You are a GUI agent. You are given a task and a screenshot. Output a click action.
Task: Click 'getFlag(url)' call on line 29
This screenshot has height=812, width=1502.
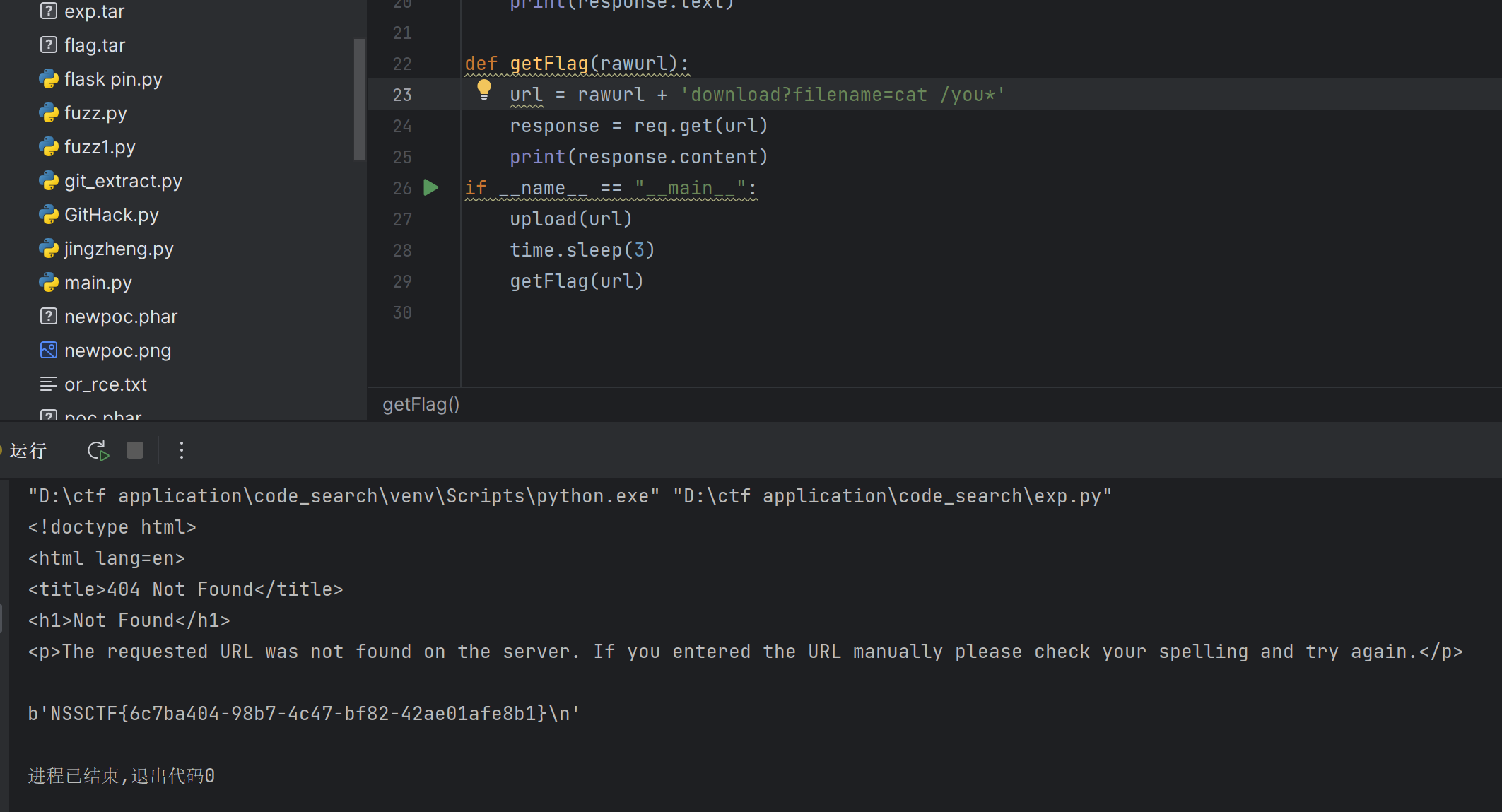(577, 281)
